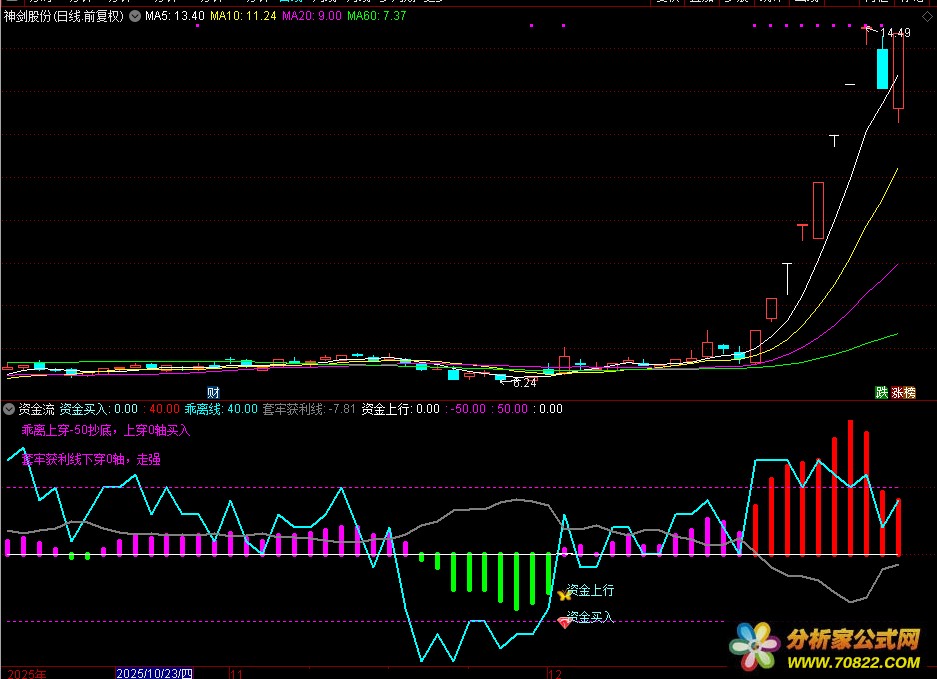Click the green 跌 badge
Image resolution: width=937 pixels, height=679 pixels.
pyautogui.click(x=881, y=393)
